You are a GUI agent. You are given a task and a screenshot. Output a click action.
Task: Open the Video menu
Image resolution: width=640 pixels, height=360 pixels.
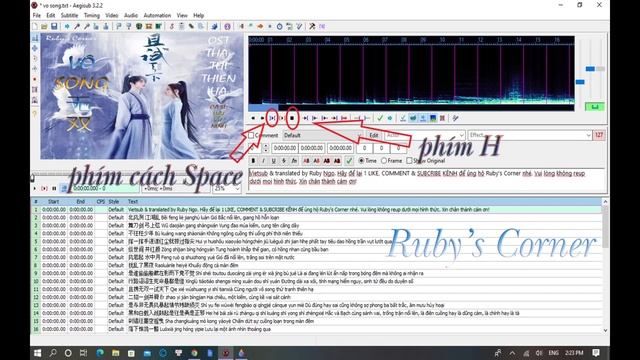click(111, 16)
